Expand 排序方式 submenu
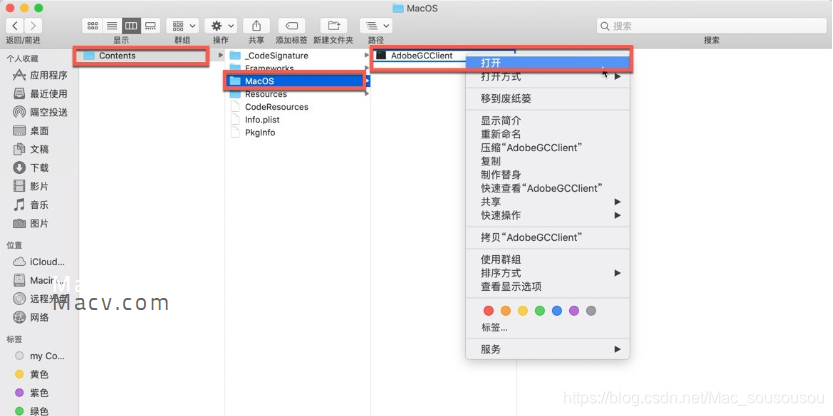The image size is (833, 416). tap(547, 273)
